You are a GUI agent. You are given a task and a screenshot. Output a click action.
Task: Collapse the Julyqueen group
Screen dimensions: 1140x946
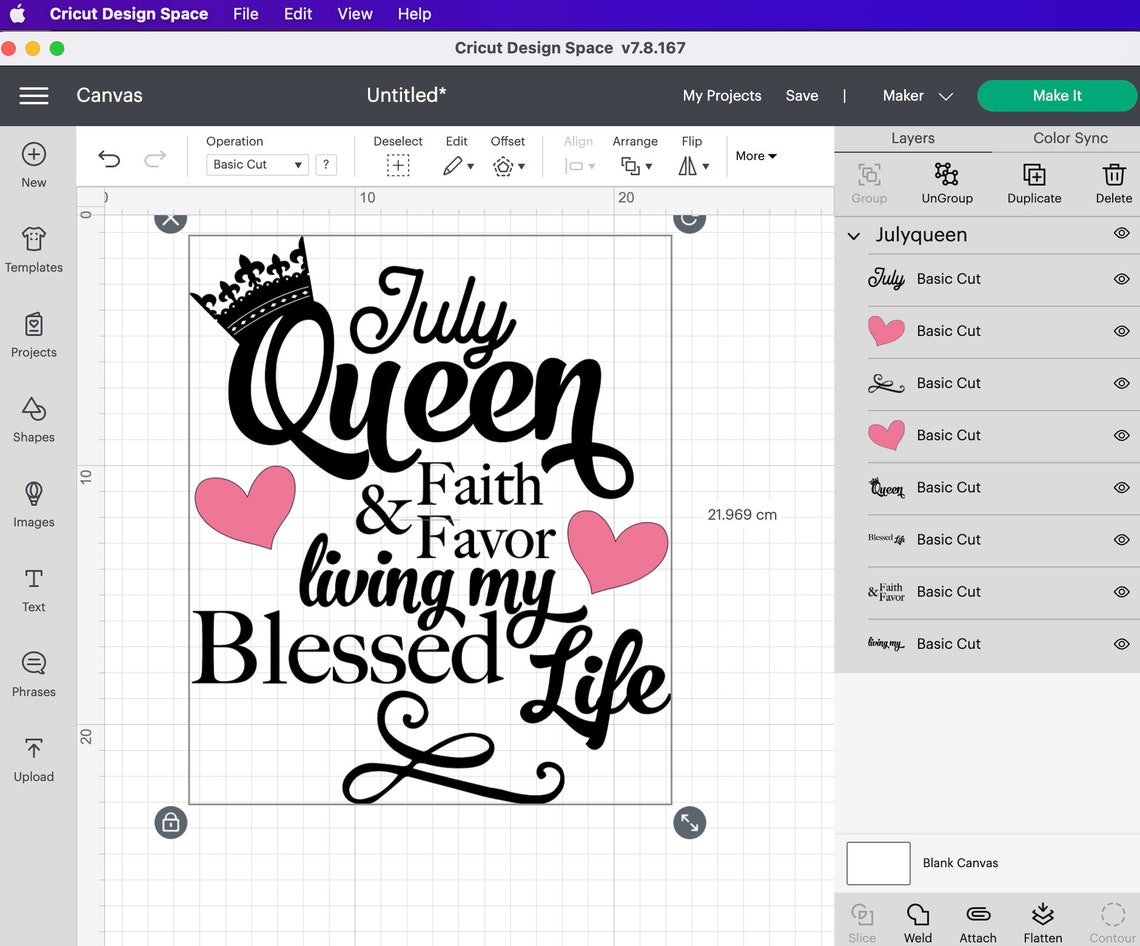(853, 236)
